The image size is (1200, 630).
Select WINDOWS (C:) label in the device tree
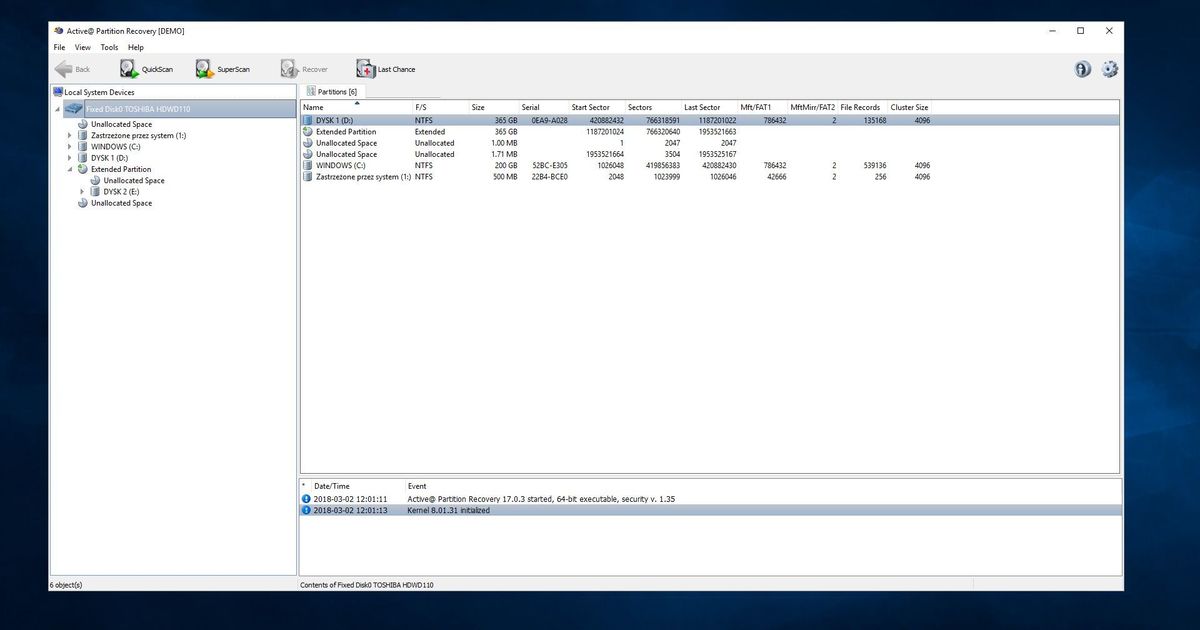[x=116, y=146]
